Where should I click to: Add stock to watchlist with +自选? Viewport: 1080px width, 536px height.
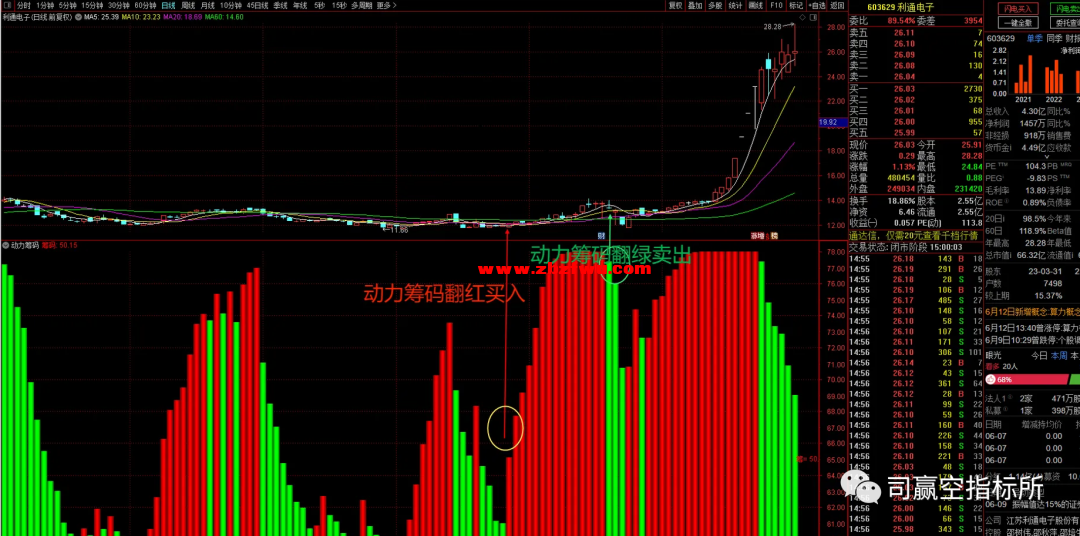click(817, 5)
